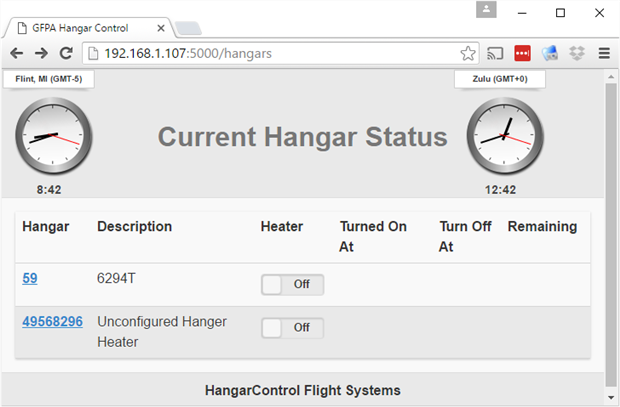The height and width of the screenshot is (407, 620).
Task: Click the Dropbox extension icon
Action: (x=577, y=53)
